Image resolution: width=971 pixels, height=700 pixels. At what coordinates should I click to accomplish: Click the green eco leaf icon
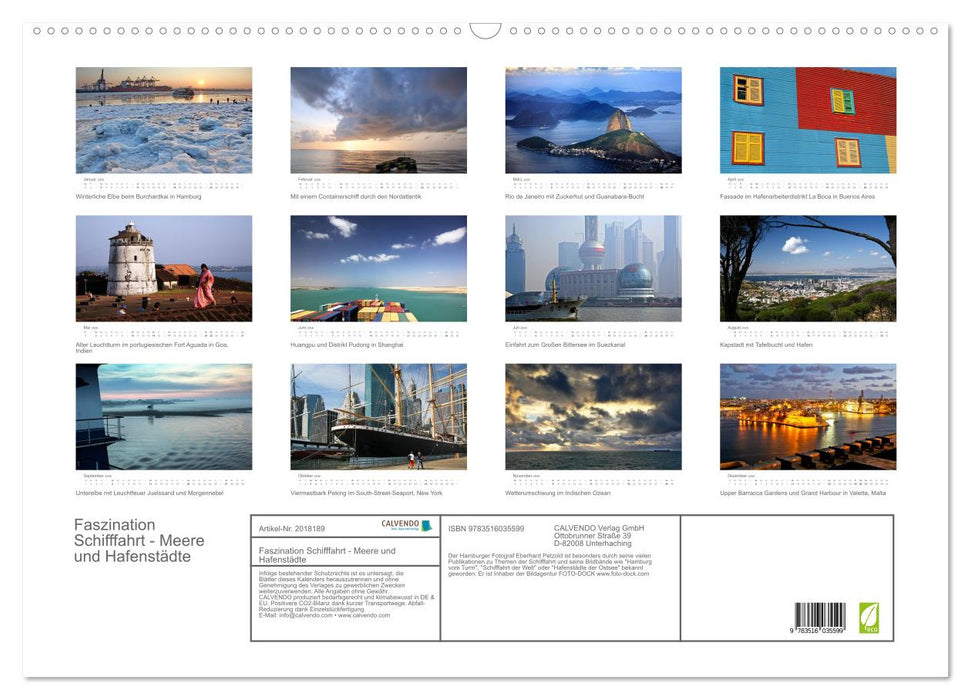pyautogui.click(x=868, y=615)
